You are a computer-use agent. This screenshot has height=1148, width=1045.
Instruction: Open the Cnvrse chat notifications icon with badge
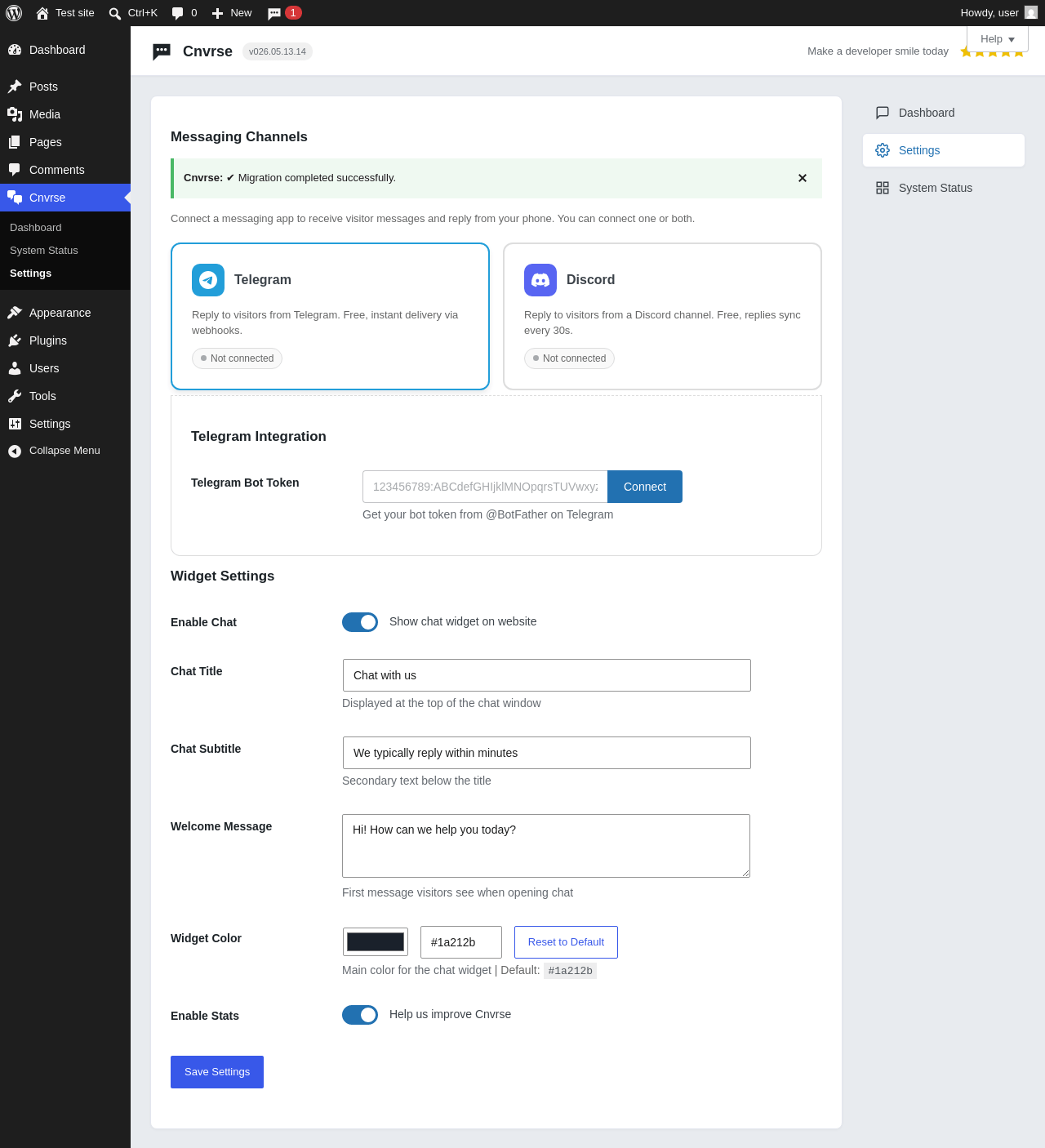pos(284,13)
